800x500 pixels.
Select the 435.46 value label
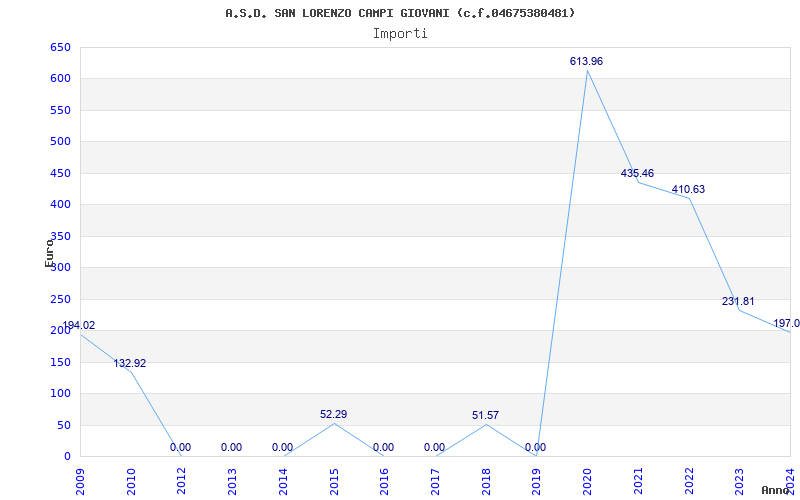pyautogui.click(x=637, y=173)
